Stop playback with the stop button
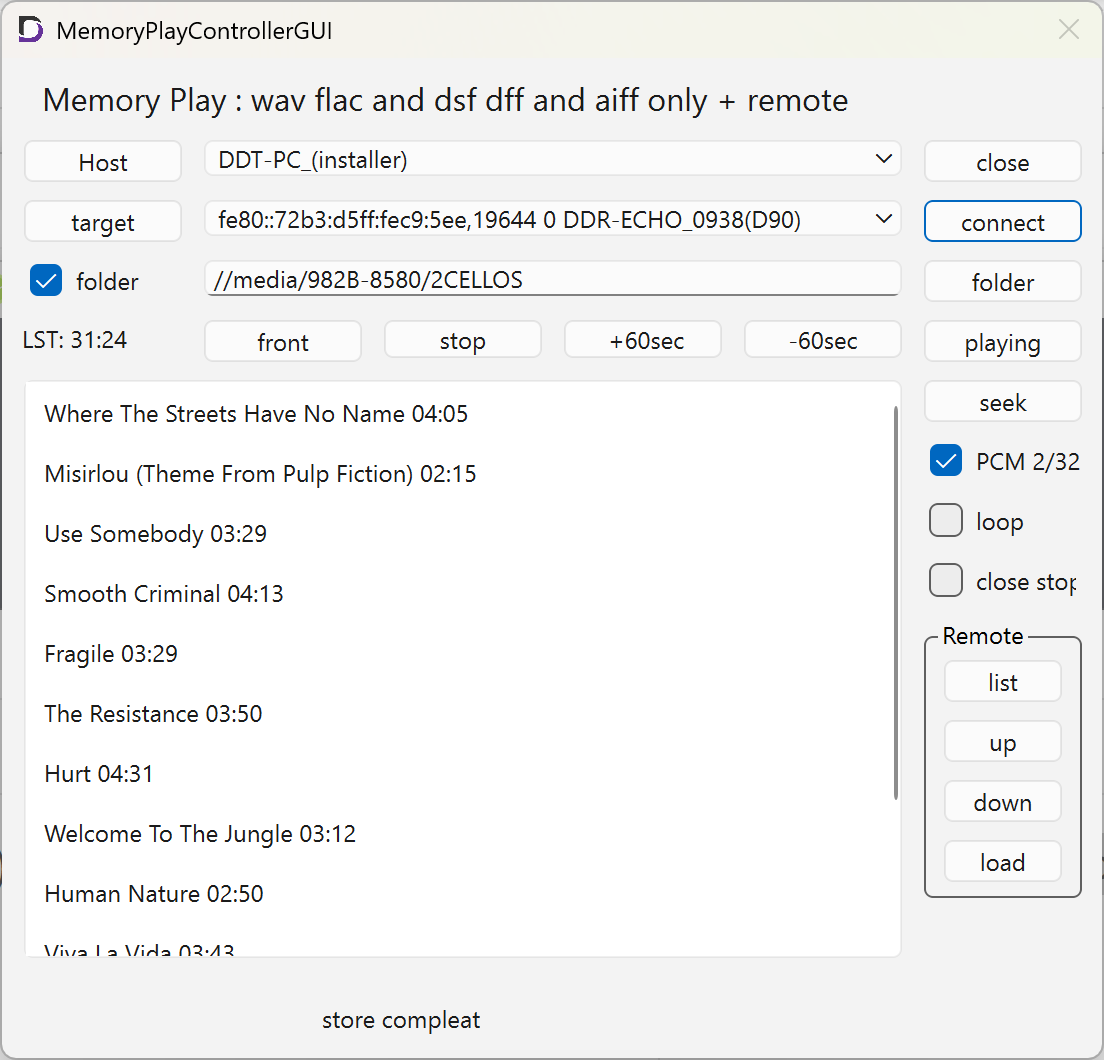The height and width of the screenshot is (1060, 1104). point(463,341)
